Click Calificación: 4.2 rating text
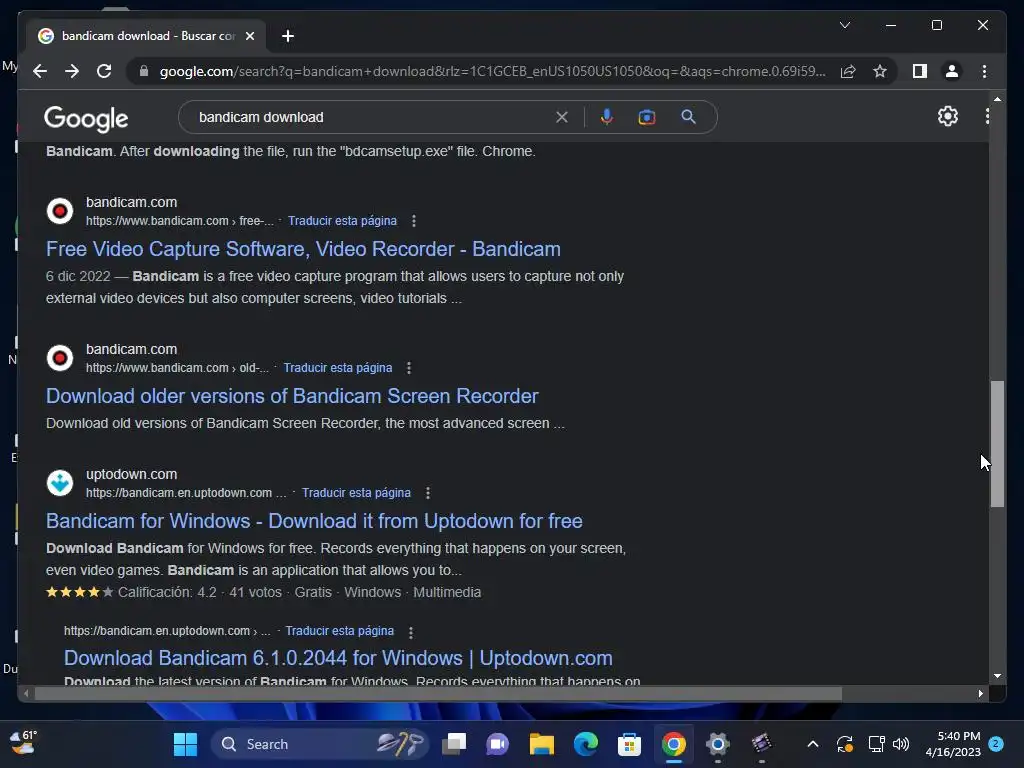Screen dimensions: 1024x768 tap(167, 592)
